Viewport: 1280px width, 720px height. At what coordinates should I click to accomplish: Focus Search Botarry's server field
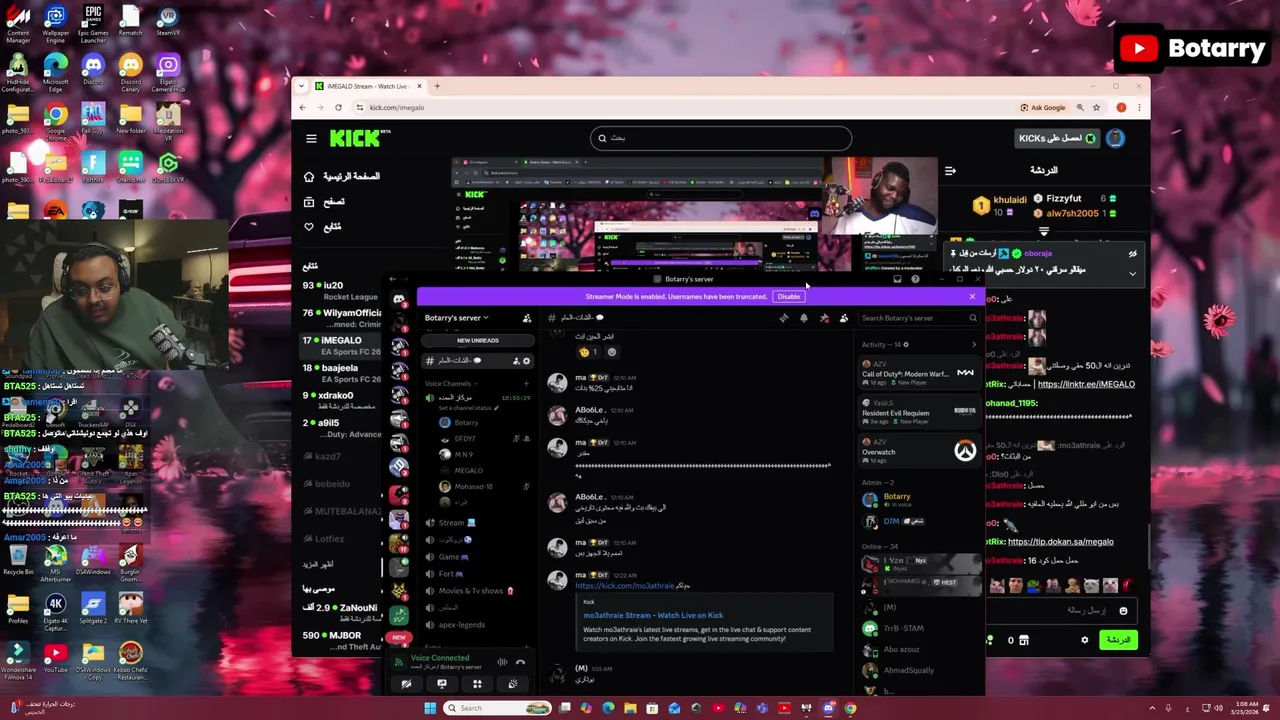coord(919,318)
